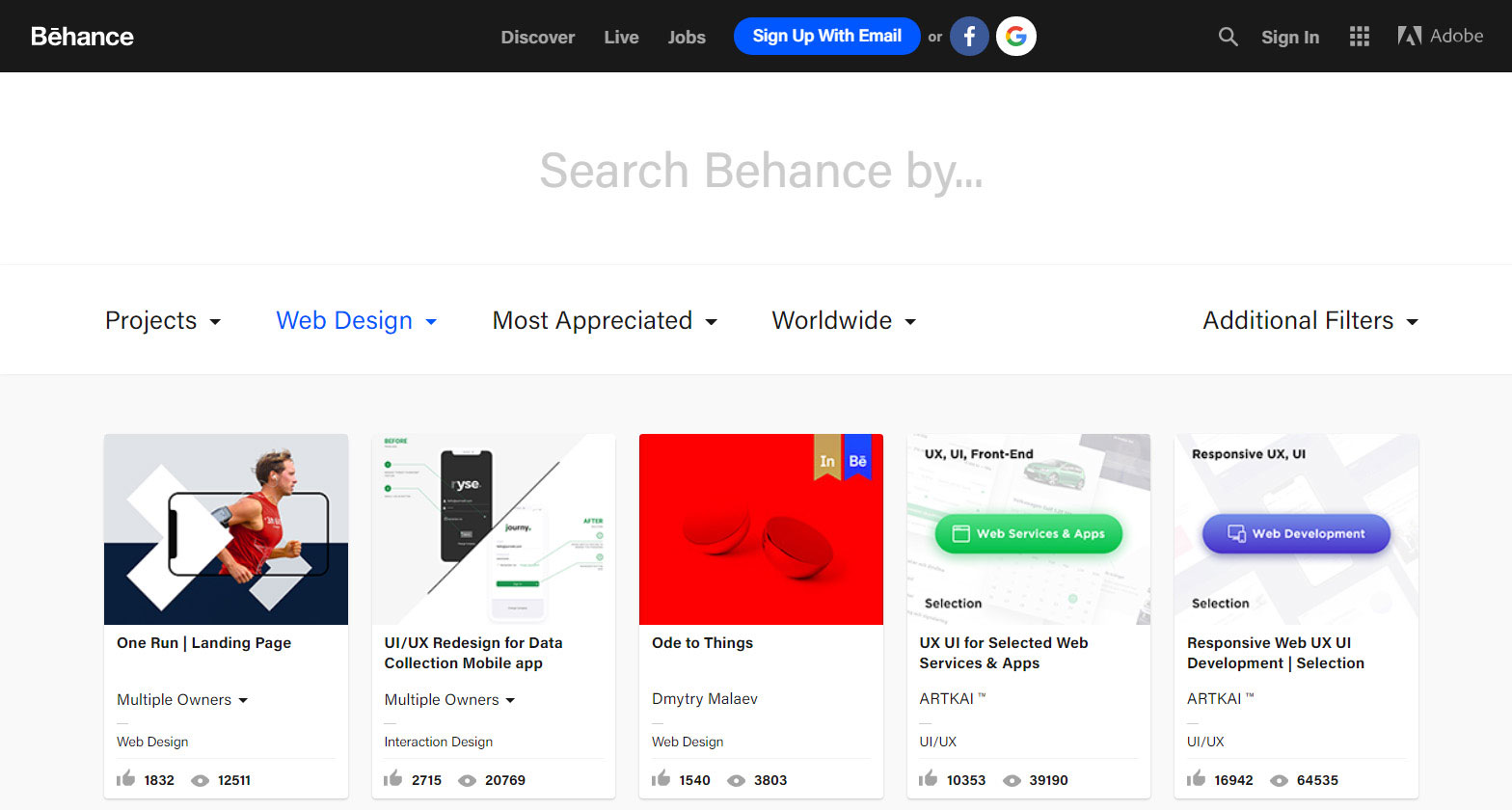Image resolution: width=1512 pixels, height=810 pixels.
Task: Expand the Most Appreciated sort dropdown
Action: 604,321
